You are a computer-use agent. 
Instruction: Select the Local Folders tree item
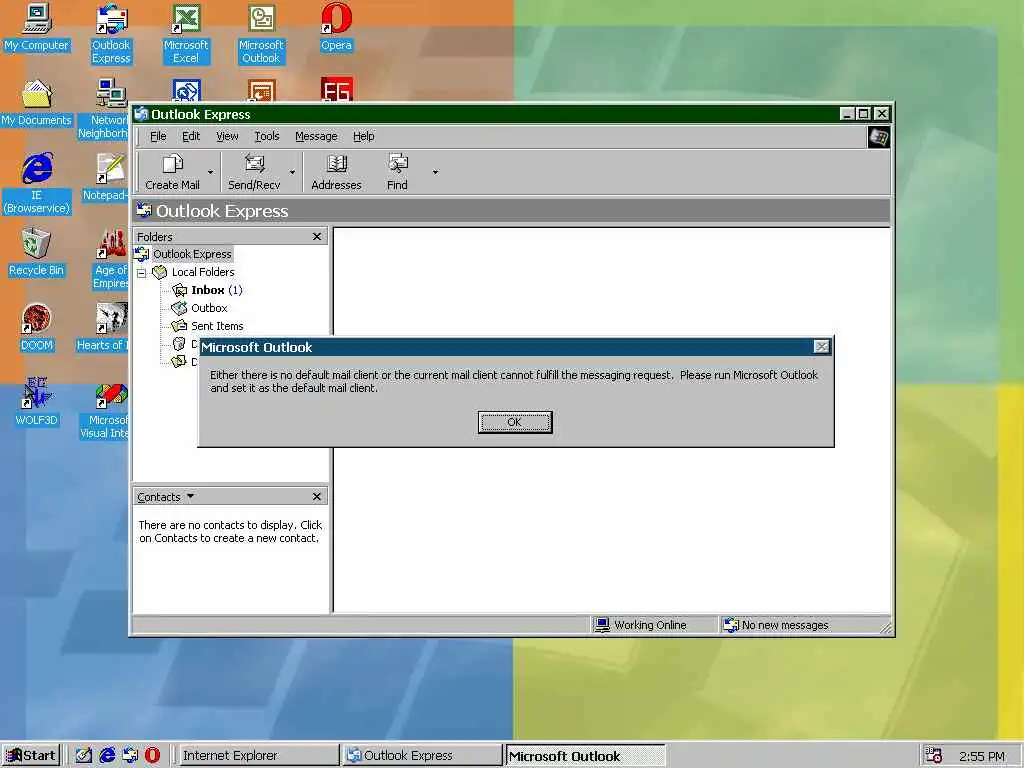coord(202,272)
